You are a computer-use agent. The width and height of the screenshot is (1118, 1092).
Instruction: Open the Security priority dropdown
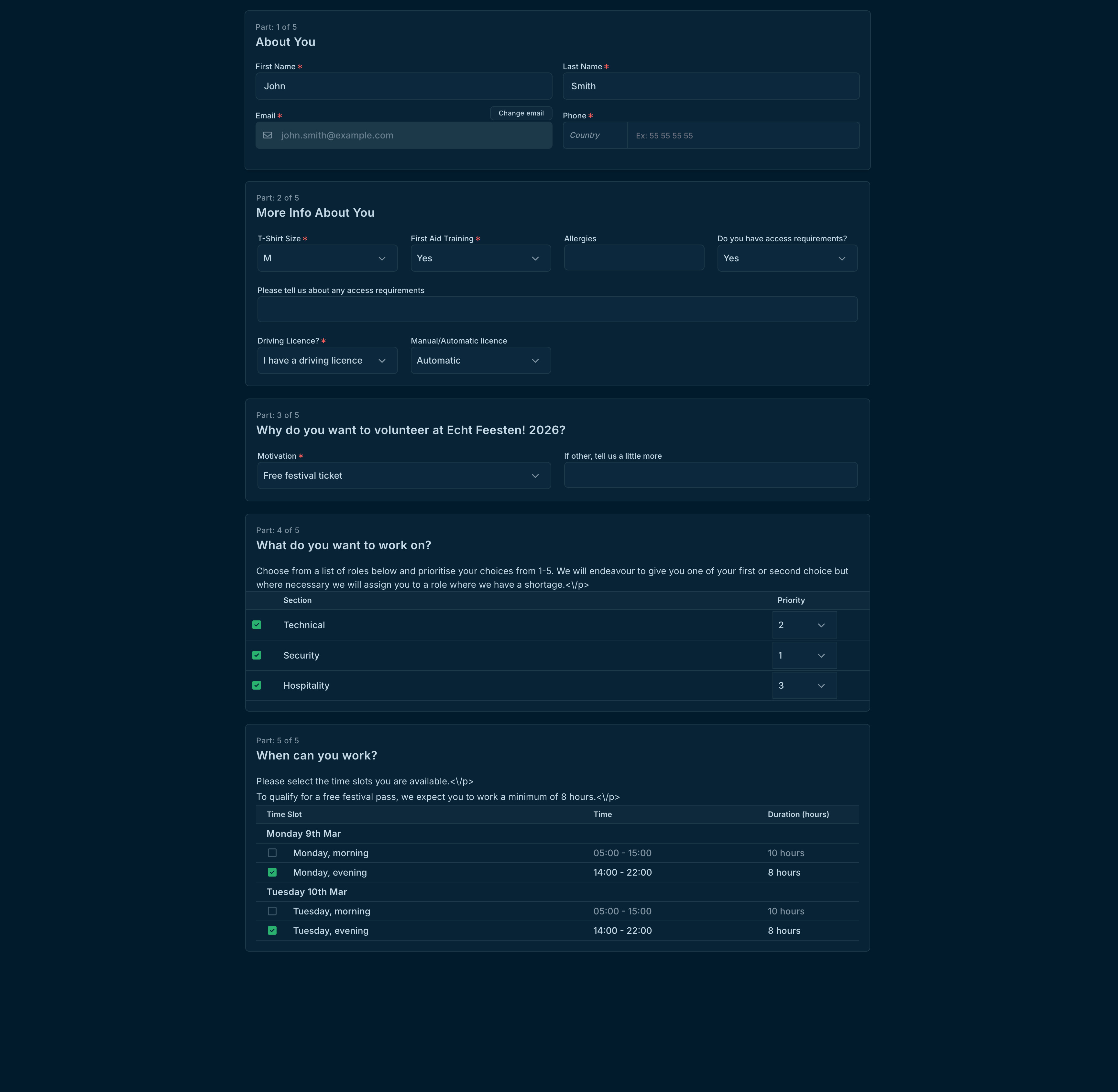coord(804,656)
